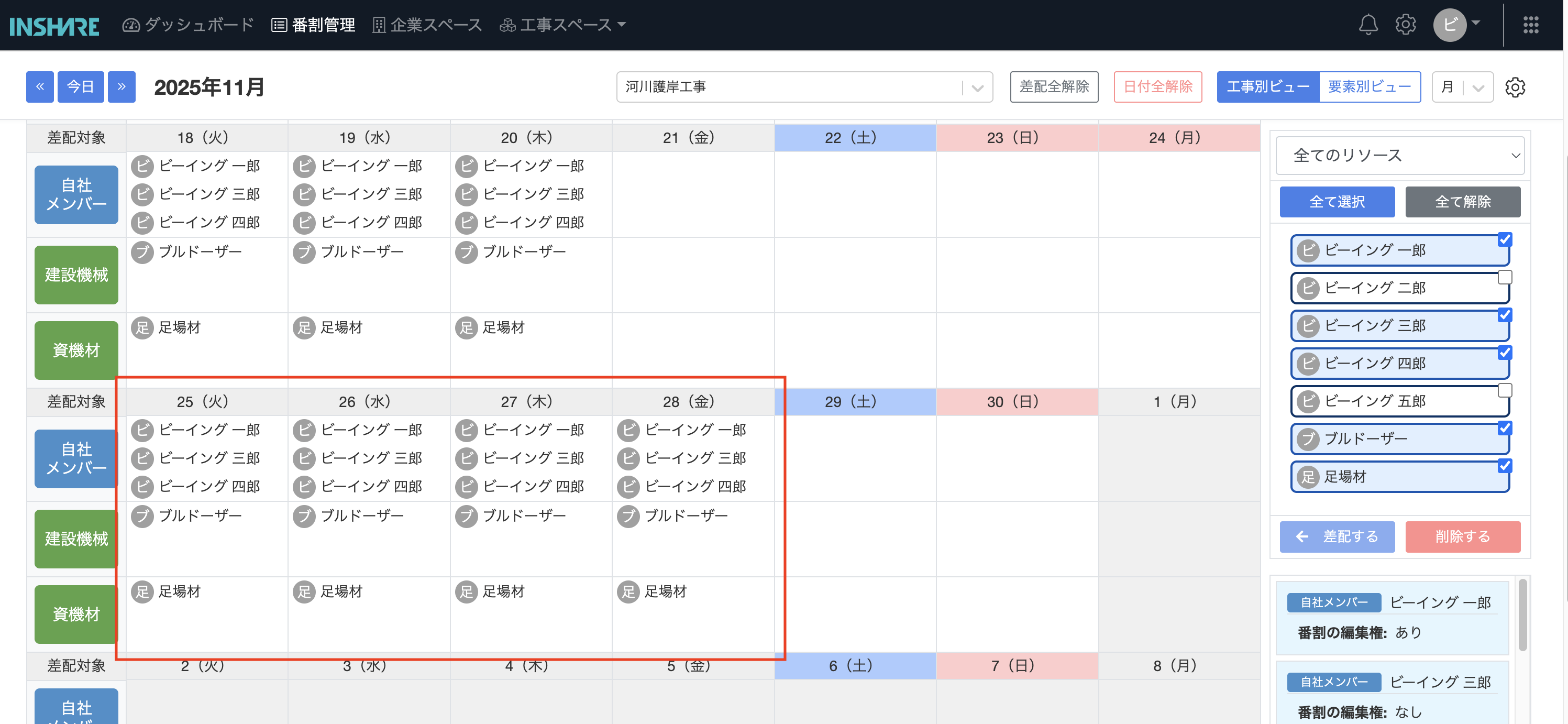Image resolution: width=1568 pixels, height=724 pixels.
Task: Click 全て解除 button
Action: click(x=1463, y=202)
